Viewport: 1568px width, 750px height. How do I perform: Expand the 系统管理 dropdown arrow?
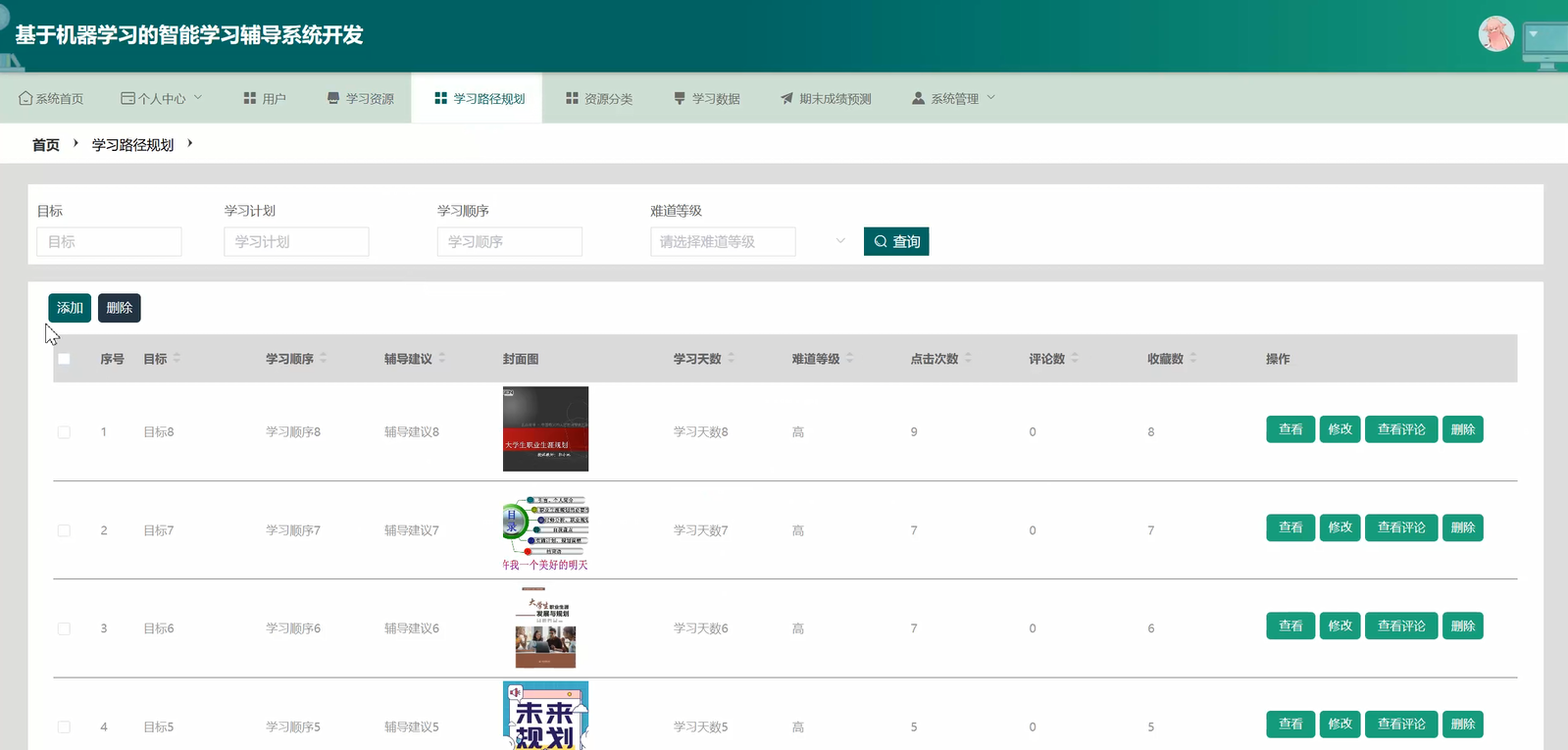(990, 97)
